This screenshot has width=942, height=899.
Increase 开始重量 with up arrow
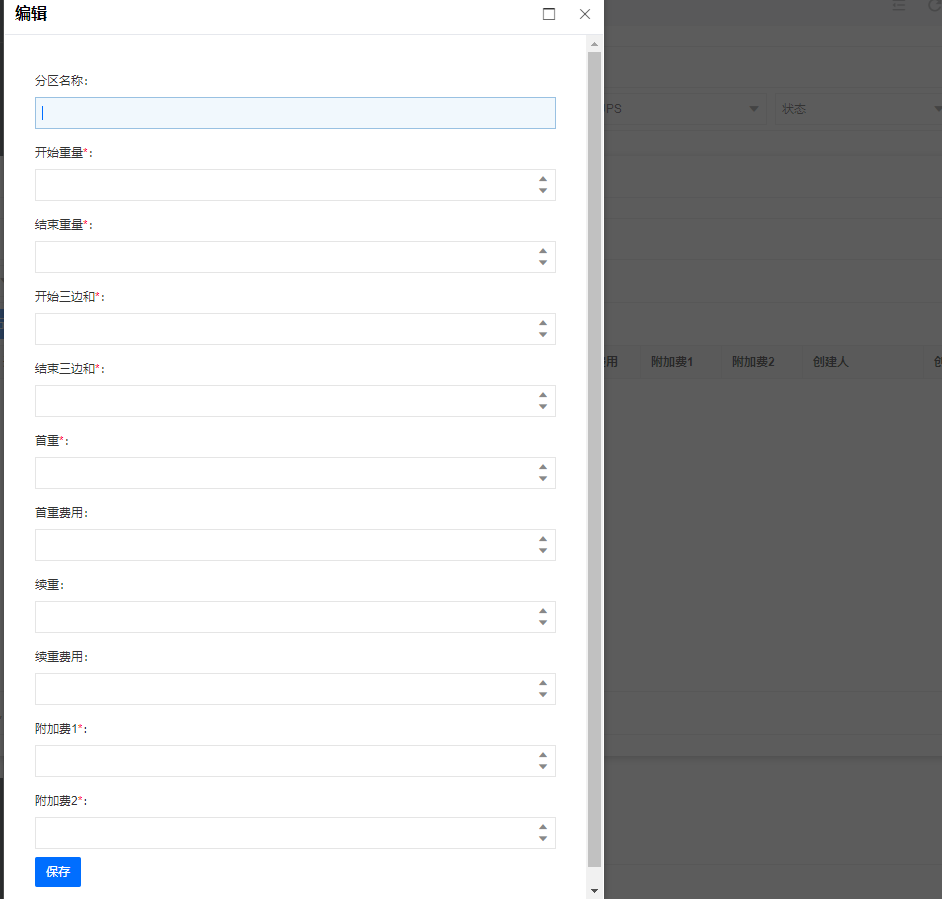543,179
